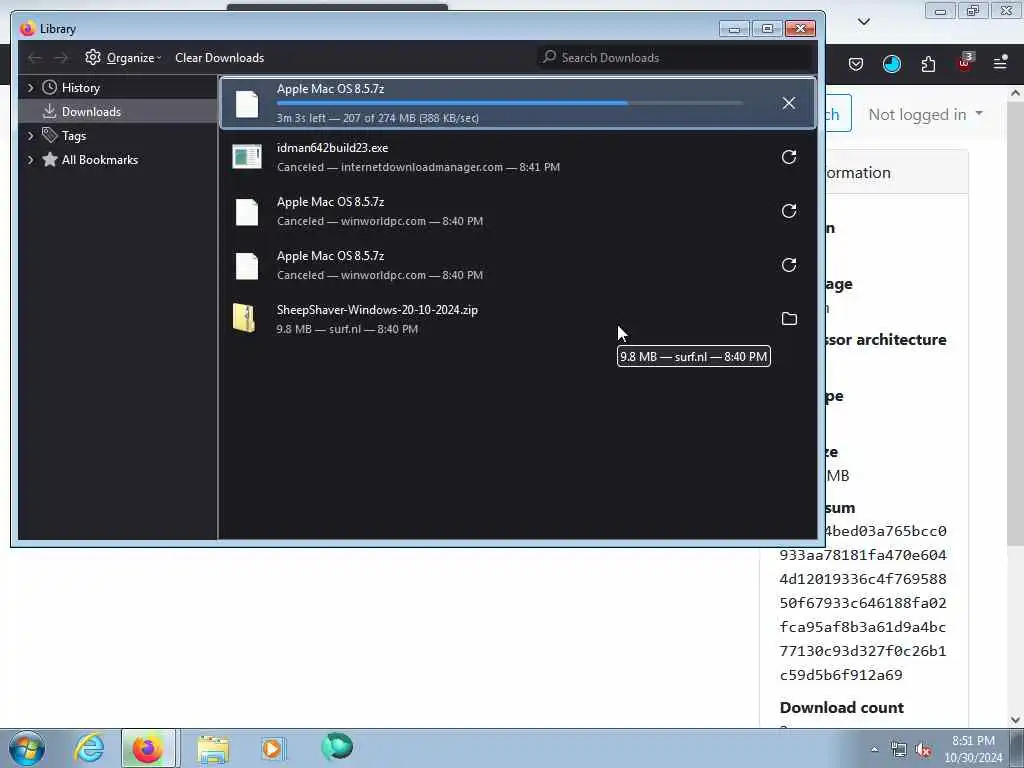Open Windows Media Player from taskbar
The image size is (1024, 768).
[x=273, y=748]
